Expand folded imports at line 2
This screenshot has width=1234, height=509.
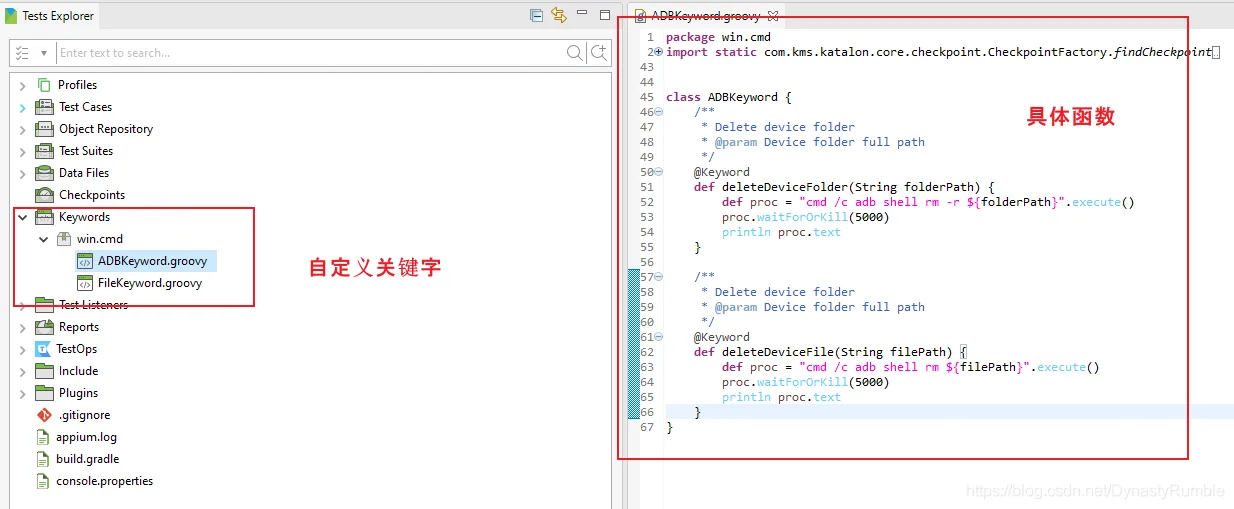coord(658,52)
